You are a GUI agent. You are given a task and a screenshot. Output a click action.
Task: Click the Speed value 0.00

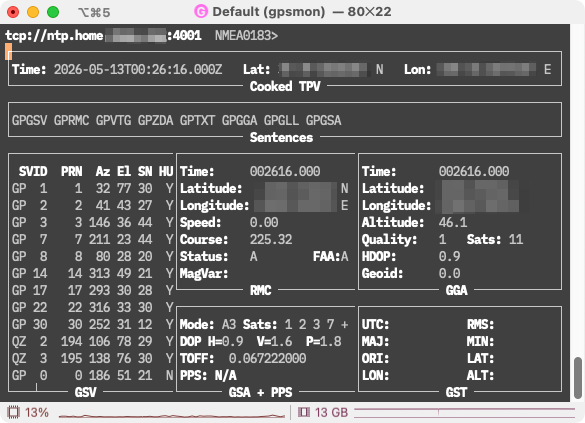pos(264,222)
